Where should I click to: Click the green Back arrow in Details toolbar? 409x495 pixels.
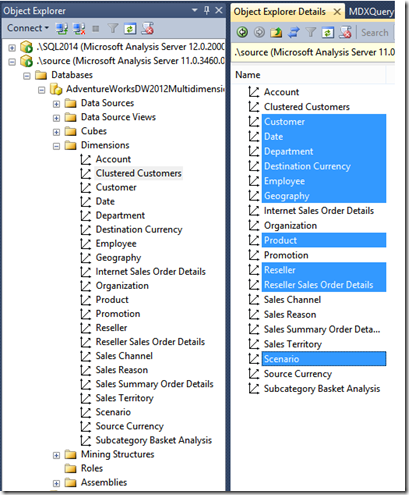242,32
